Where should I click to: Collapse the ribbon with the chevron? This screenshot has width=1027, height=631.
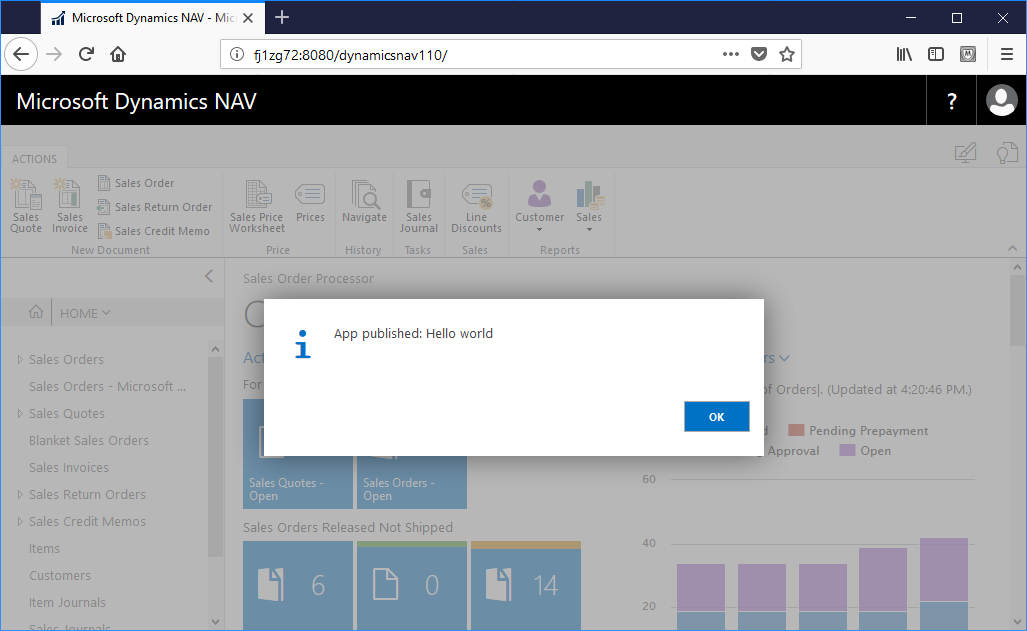[1013, 248]
